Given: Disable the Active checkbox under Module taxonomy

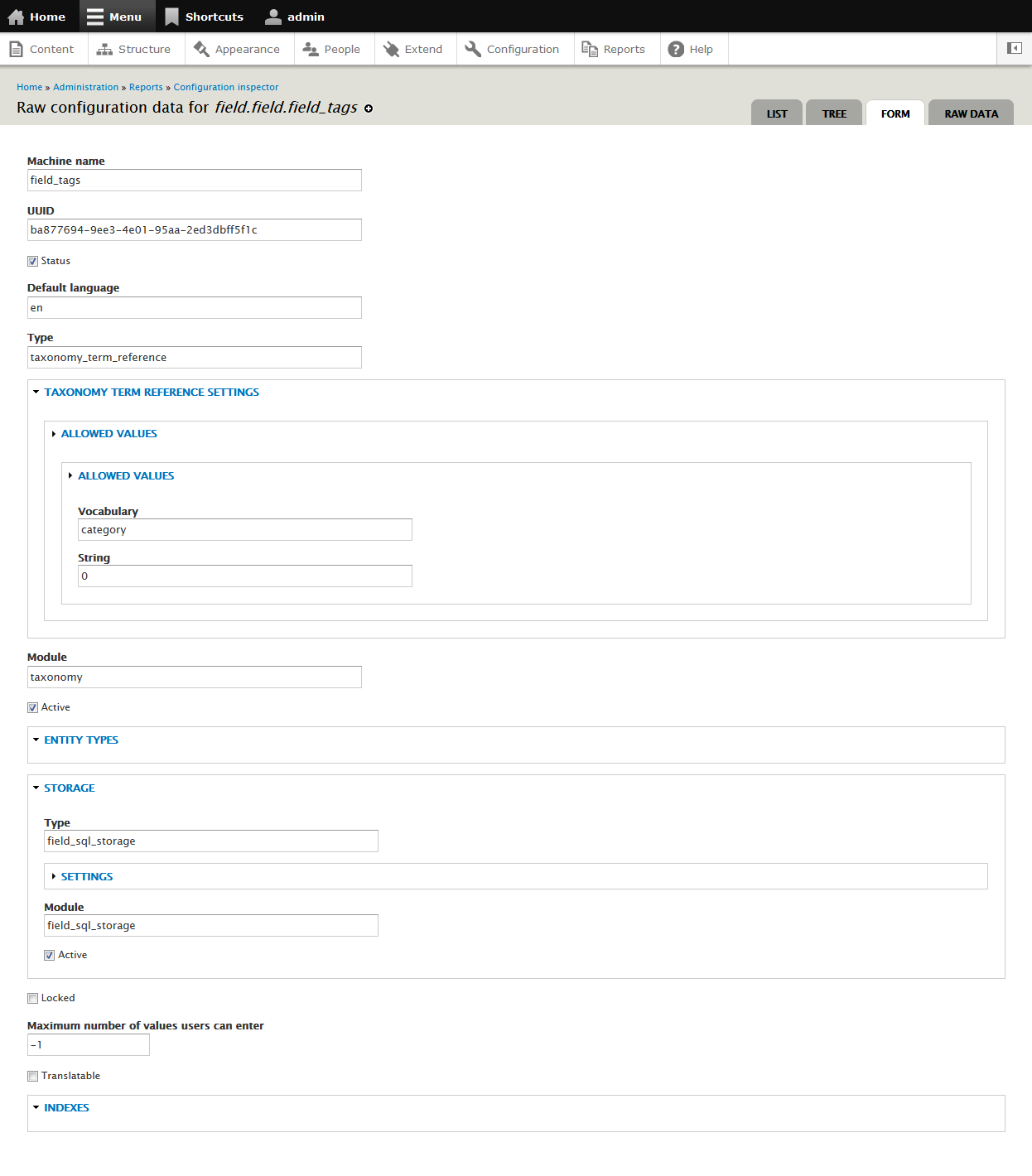Looking at the screenshot, I should pos(32,707).
